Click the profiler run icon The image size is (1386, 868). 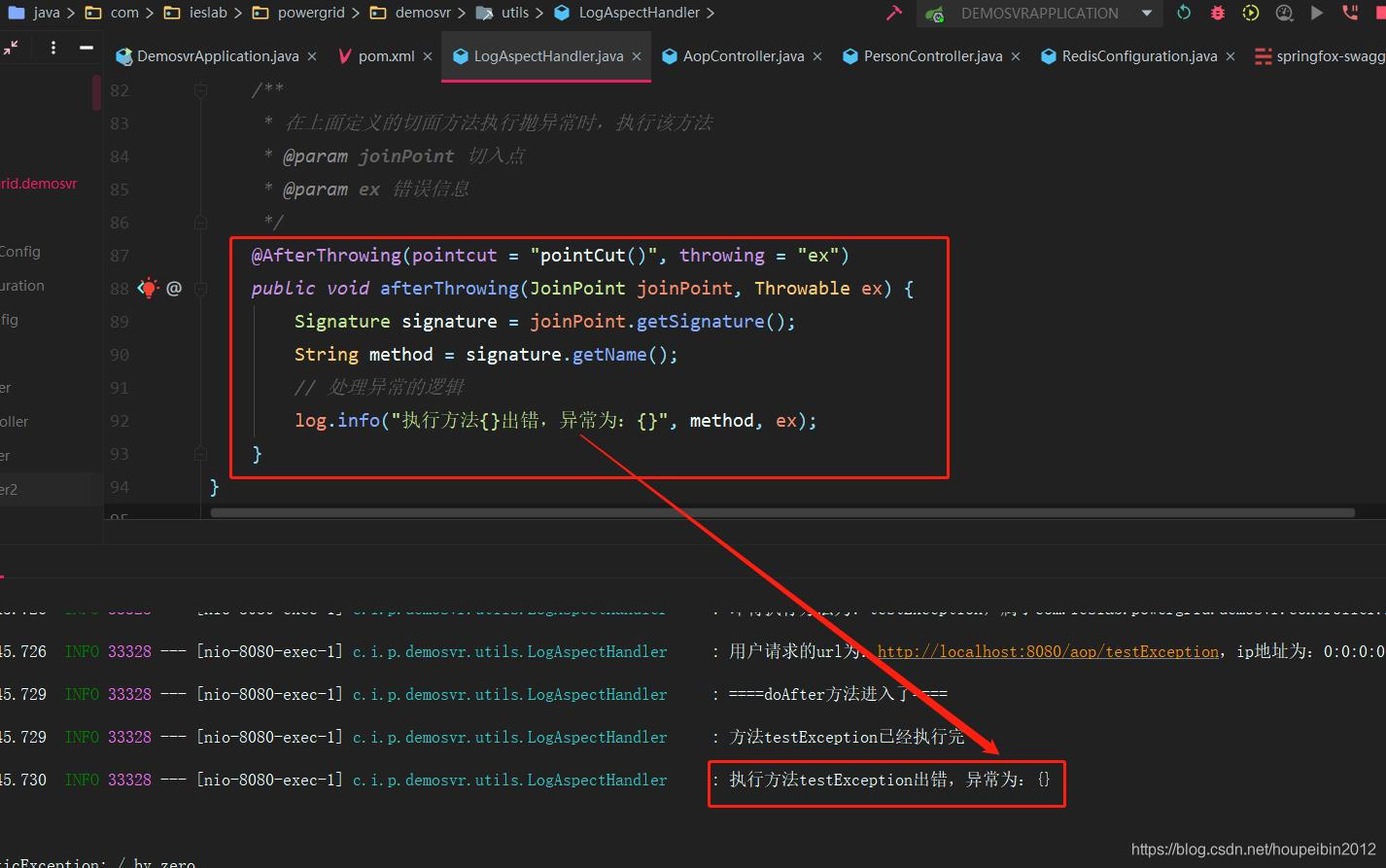1284,13
